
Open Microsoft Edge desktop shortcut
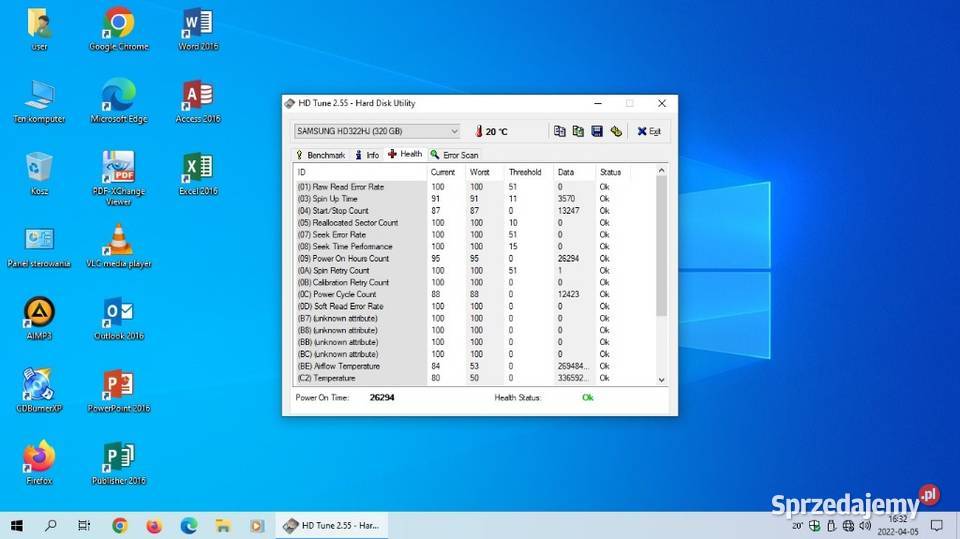119,101
